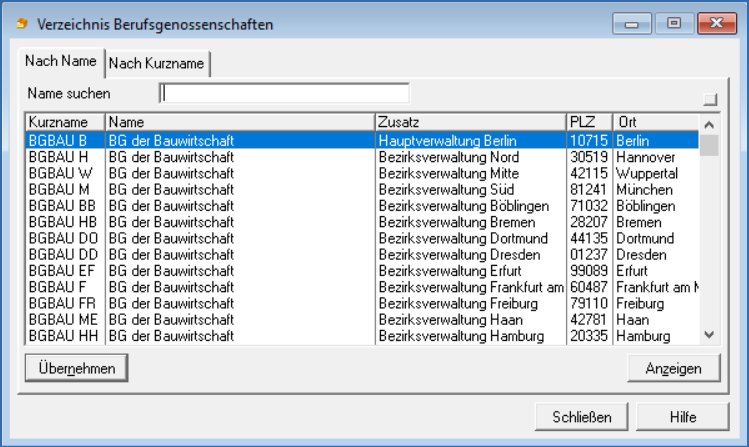Click the Anzeigen button

[x=674, y=368]
